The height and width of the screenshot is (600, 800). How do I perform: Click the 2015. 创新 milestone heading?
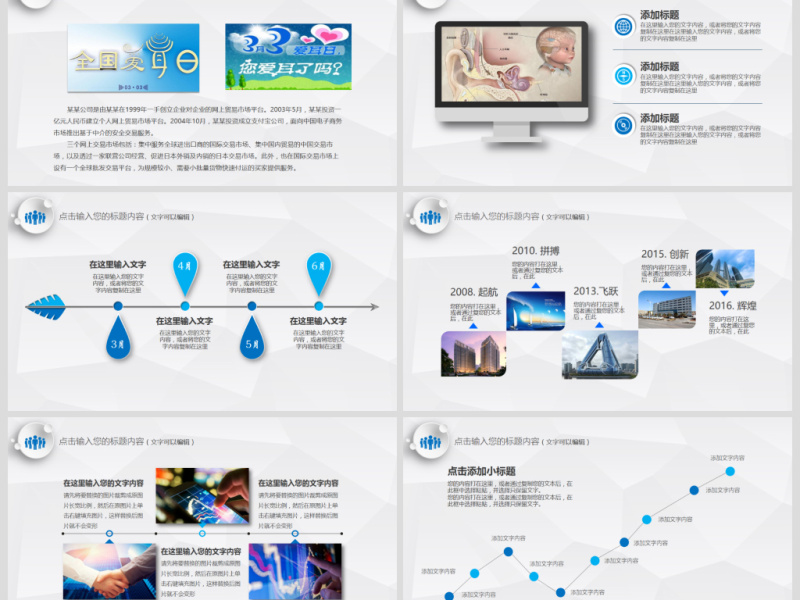[x=665, y=254]
